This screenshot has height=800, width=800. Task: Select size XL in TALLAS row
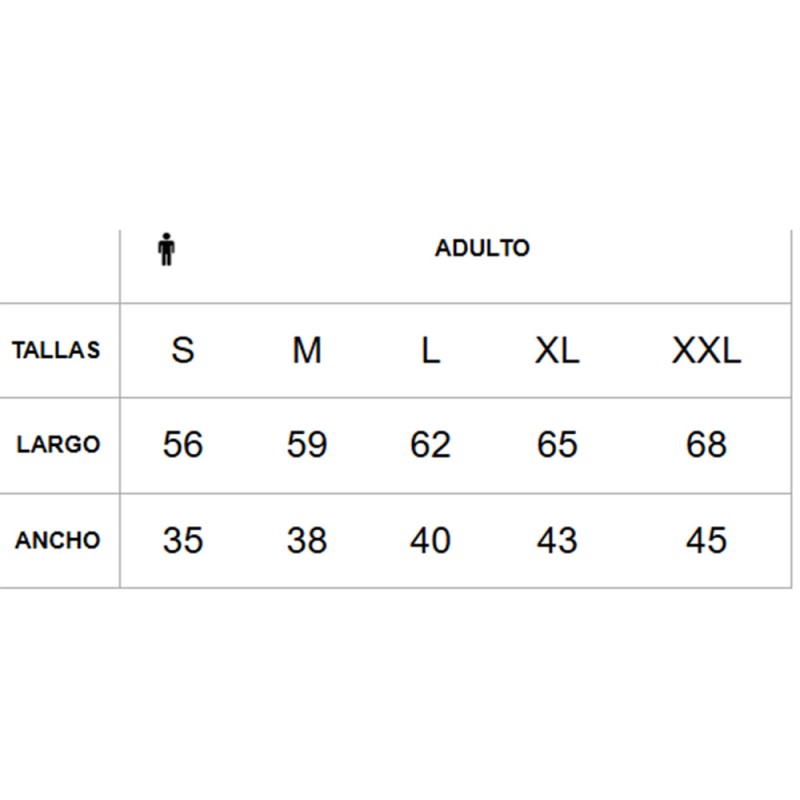(557, 351)
